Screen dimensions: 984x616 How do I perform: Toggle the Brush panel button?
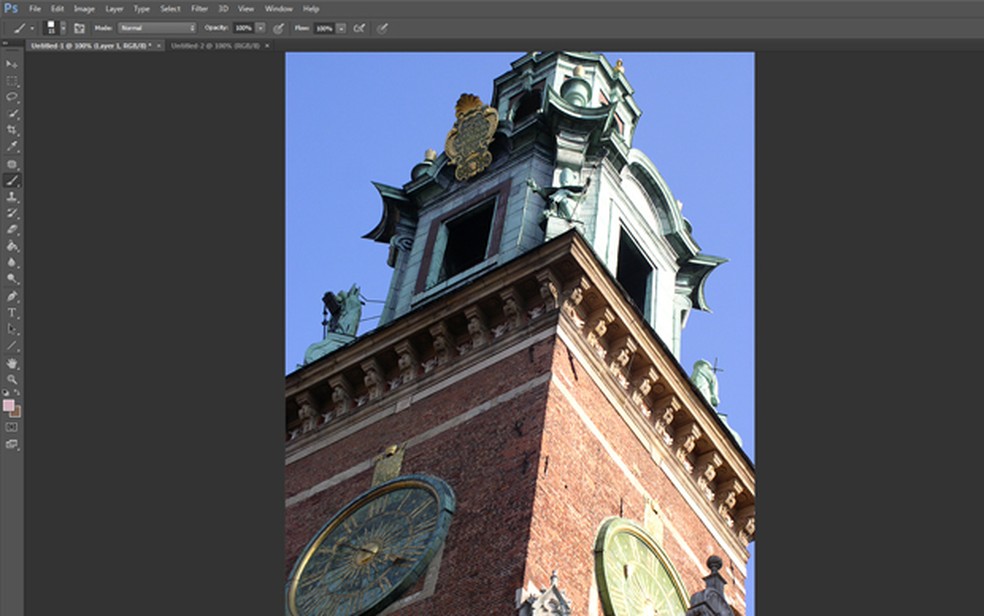(x=79, y=28)
